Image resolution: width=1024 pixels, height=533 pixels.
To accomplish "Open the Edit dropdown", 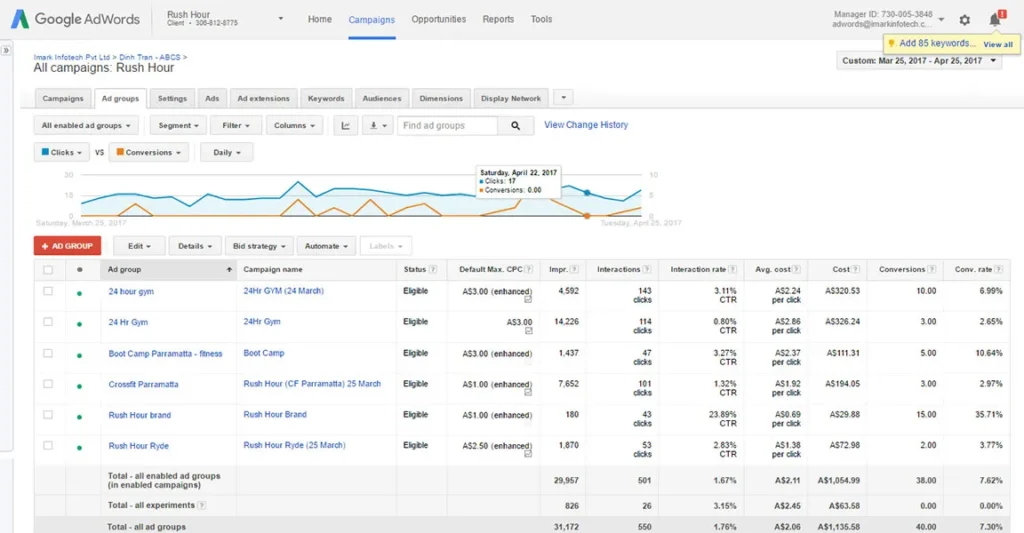I will [139, 246].
